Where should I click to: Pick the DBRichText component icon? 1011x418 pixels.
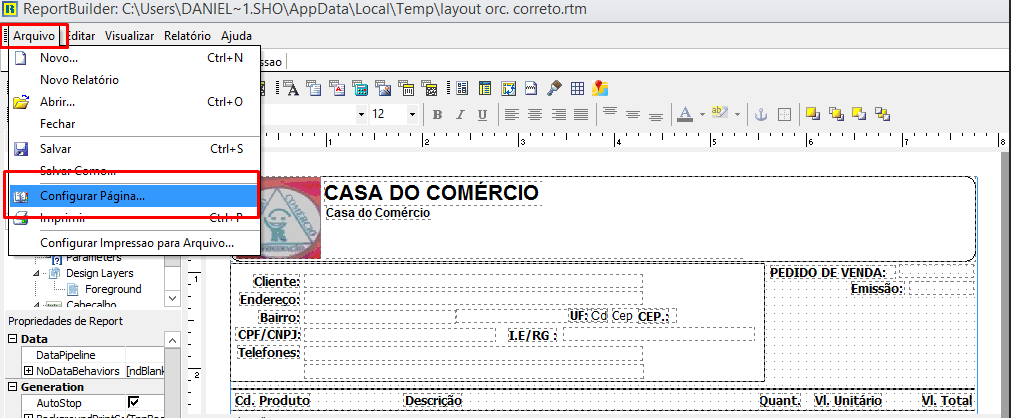(x=337, y=88)
